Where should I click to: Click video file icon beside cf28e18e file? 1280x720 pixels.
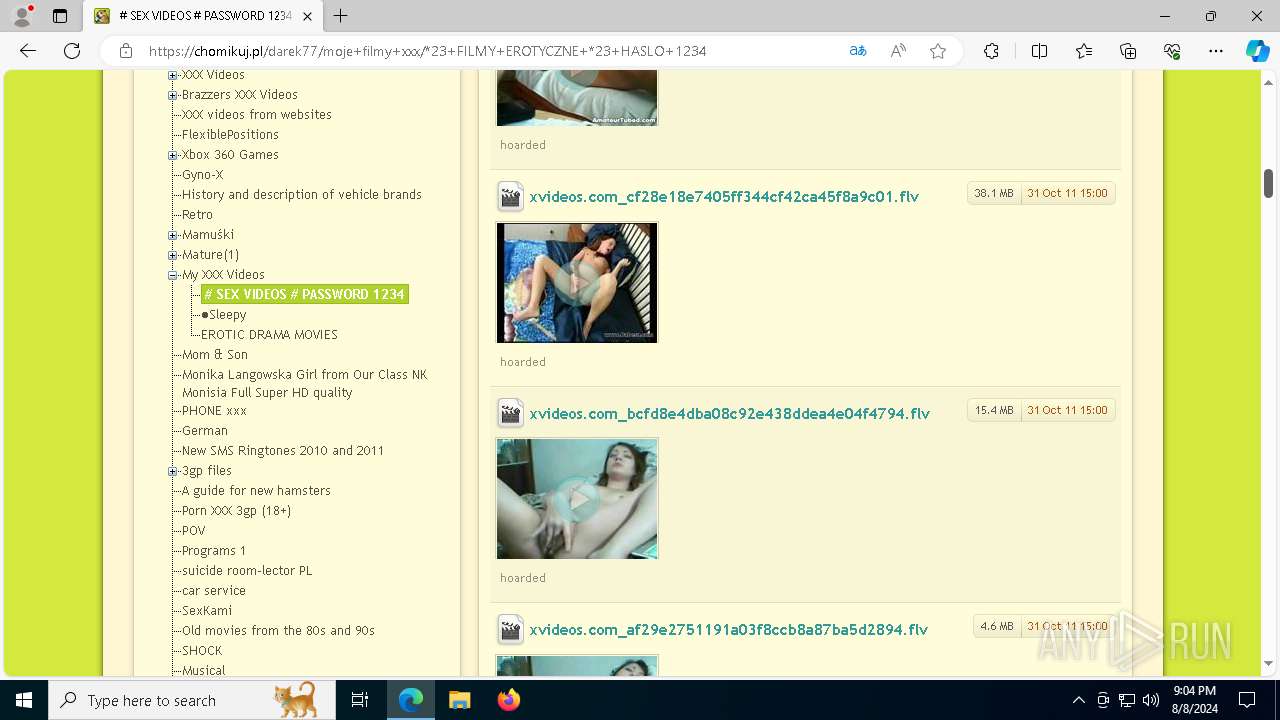pos(511,197)
